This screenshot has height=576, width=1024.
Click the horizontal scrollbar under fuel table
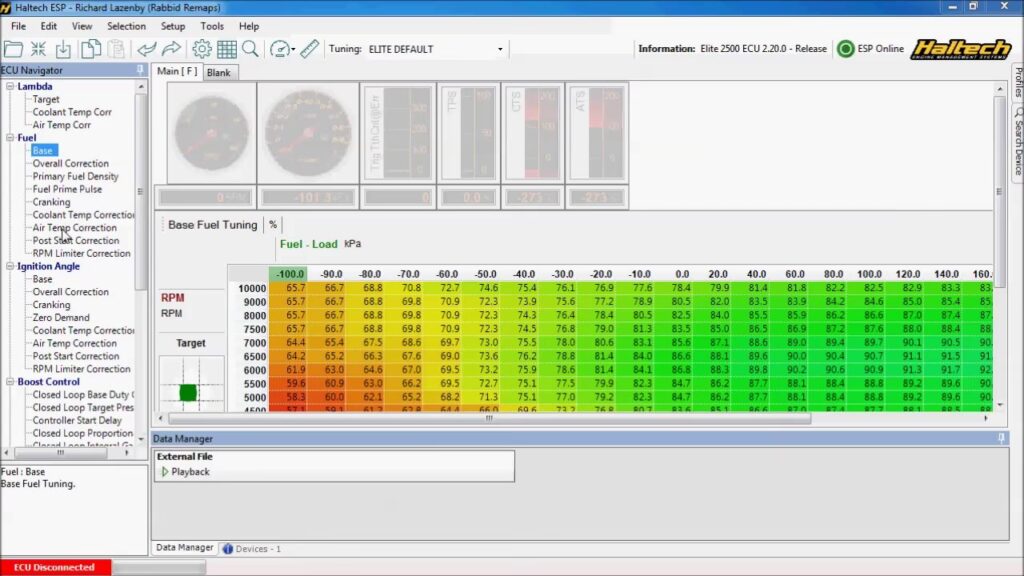point(490,419)
